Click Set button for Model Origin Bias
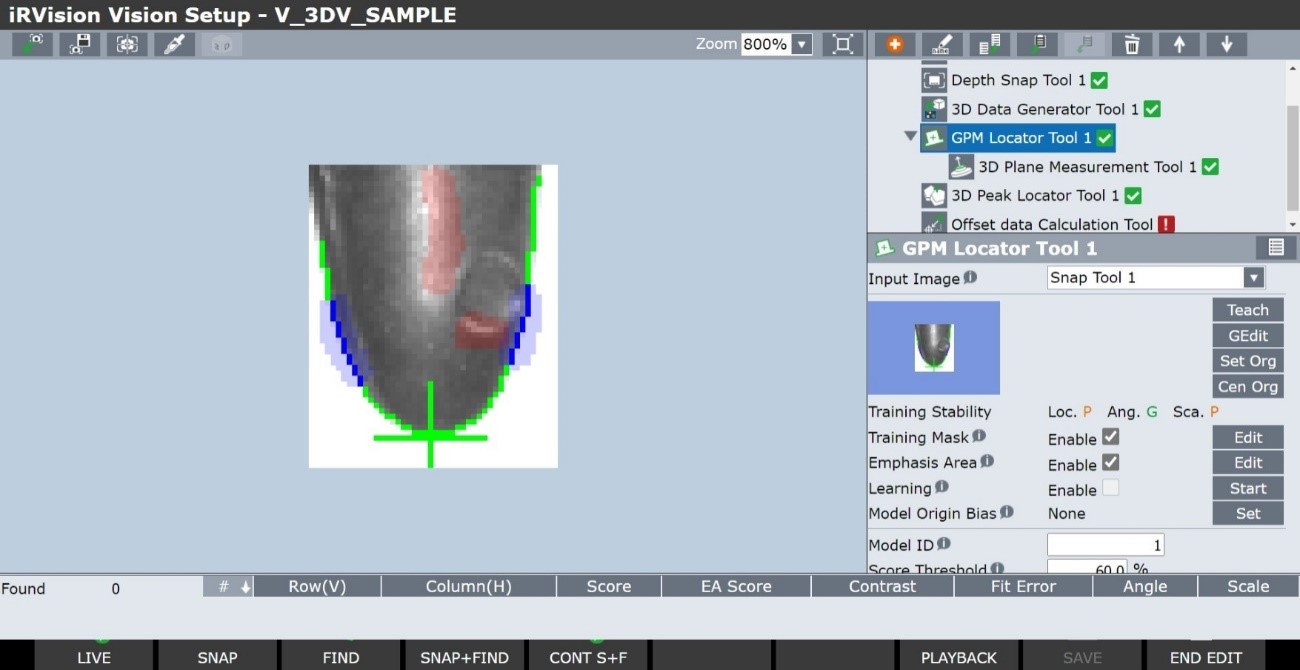The width and height of the screenshot is (1300, 670). (1248, 513)
